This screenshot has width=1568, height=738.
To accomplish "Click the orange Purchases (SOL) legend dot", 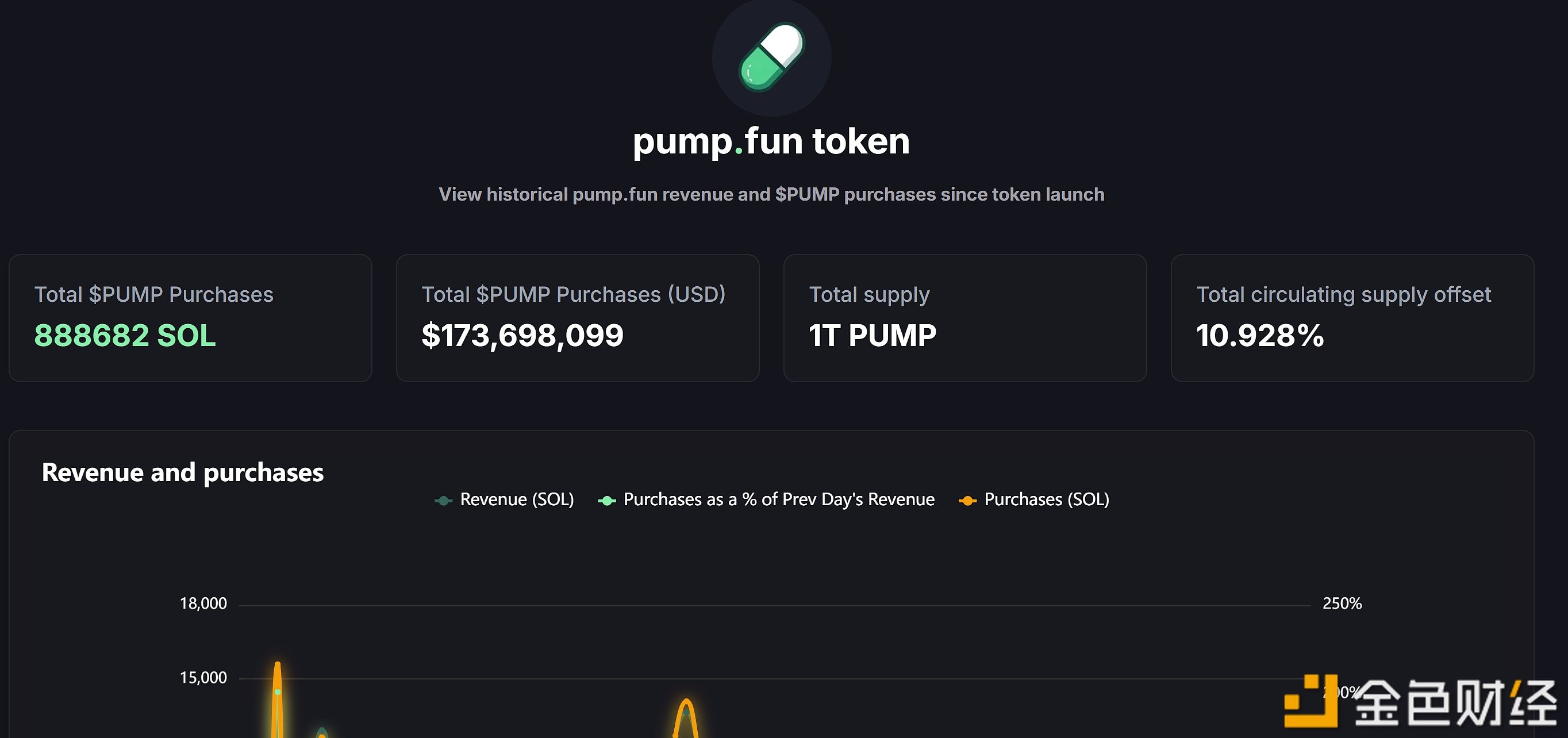I will (x=967, y=499).
